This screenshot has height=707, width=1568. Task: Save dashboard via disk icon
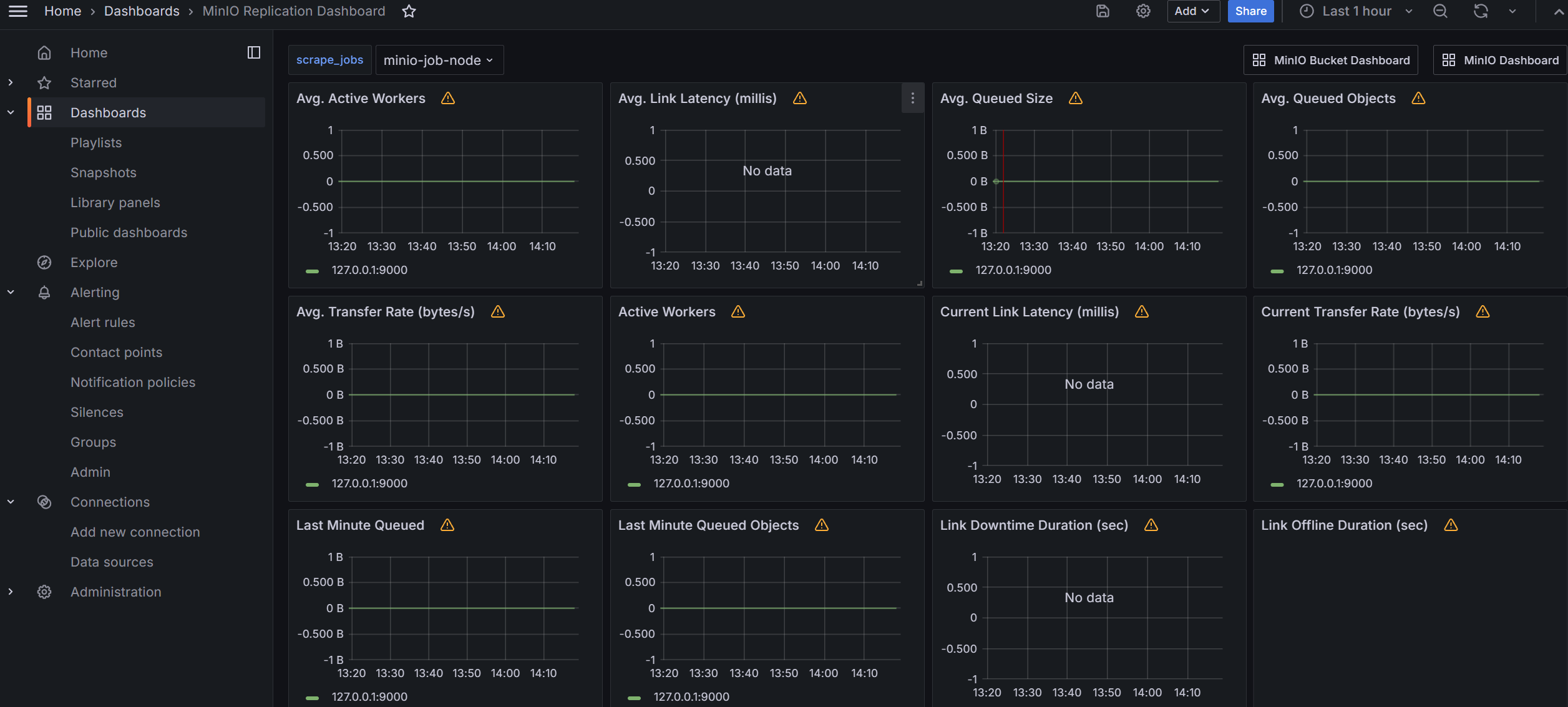click(1103, 11)
